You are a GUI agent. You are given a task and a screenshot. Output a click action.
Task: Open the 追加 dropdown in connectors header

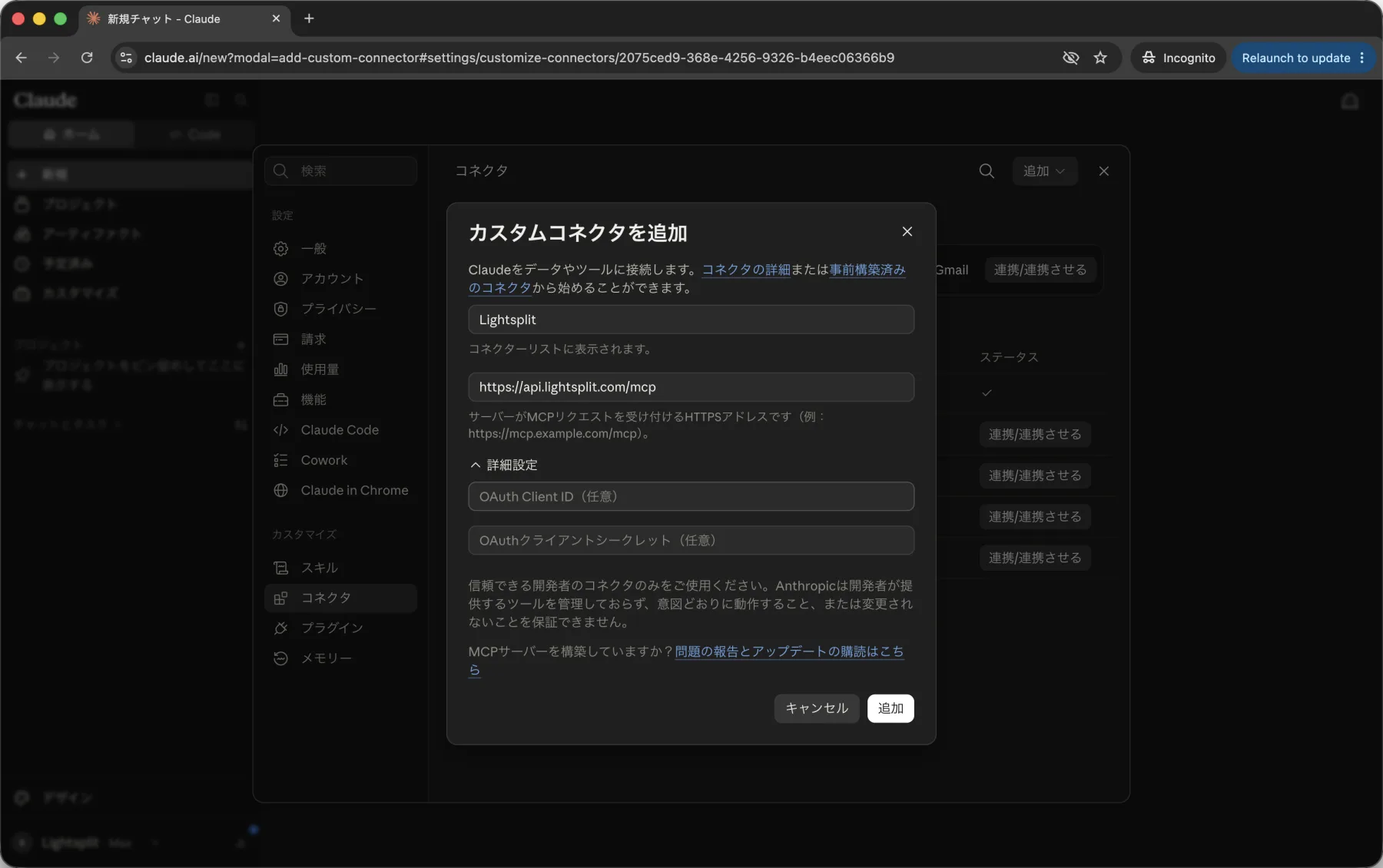1044,171
